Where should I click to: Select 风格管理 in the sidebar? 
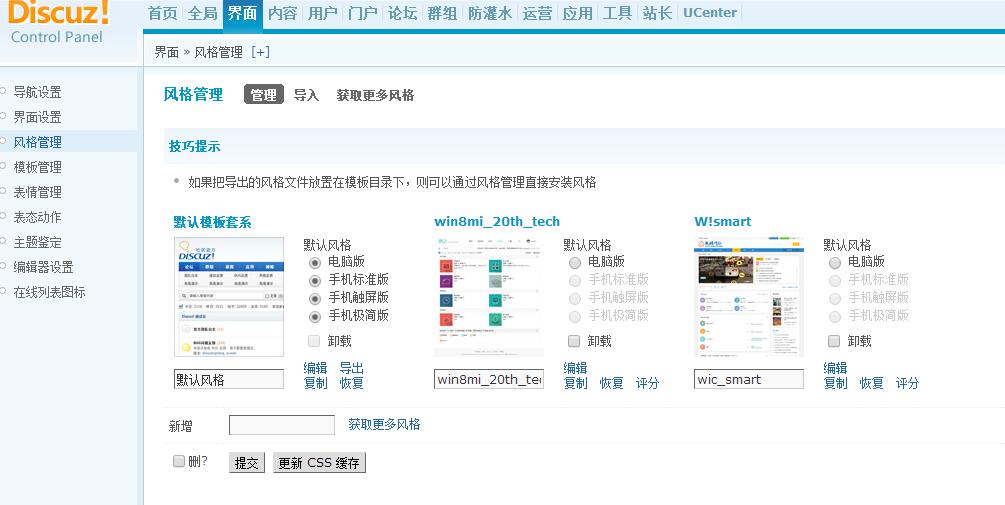tap(37, 142)
